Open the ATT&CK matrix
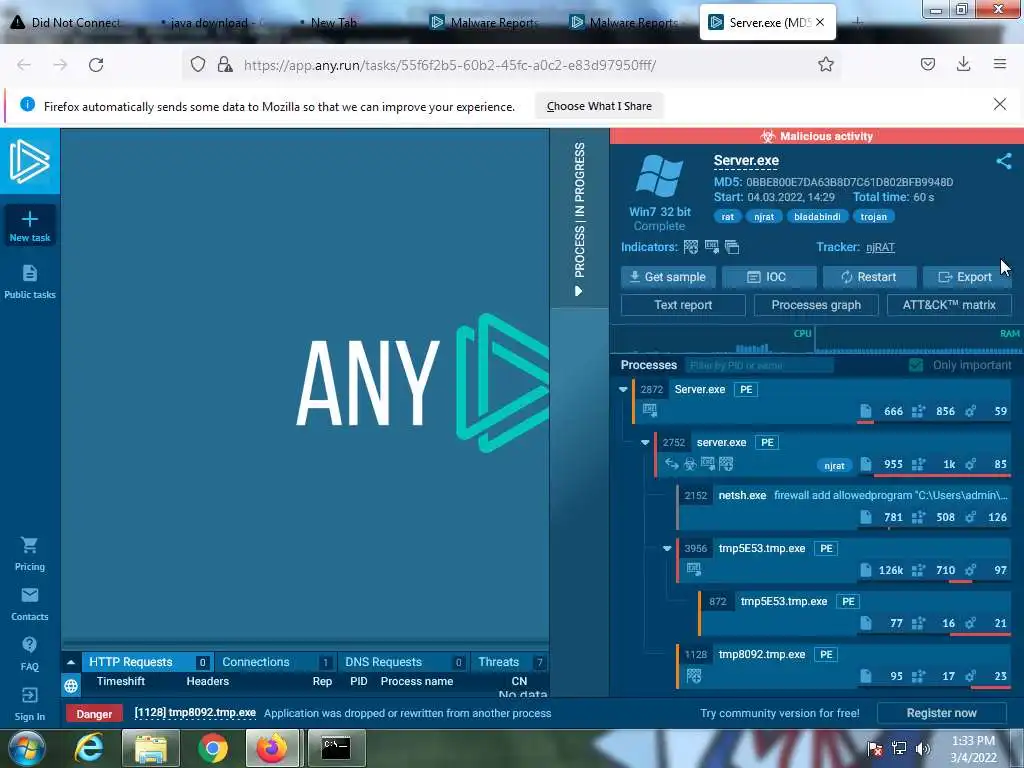The width and height of the screenshot is (1024, 768). [949, 305]
